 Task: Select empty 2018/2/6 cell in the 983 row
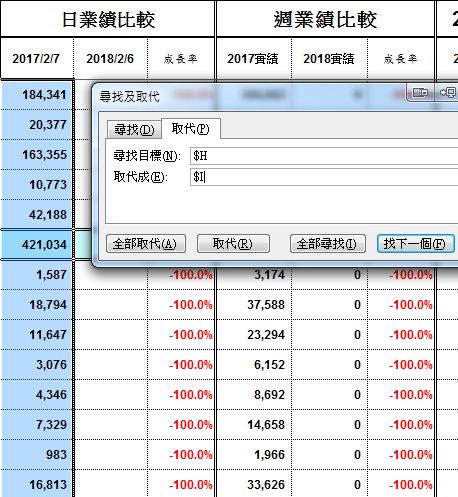click(x=111, y=455)
